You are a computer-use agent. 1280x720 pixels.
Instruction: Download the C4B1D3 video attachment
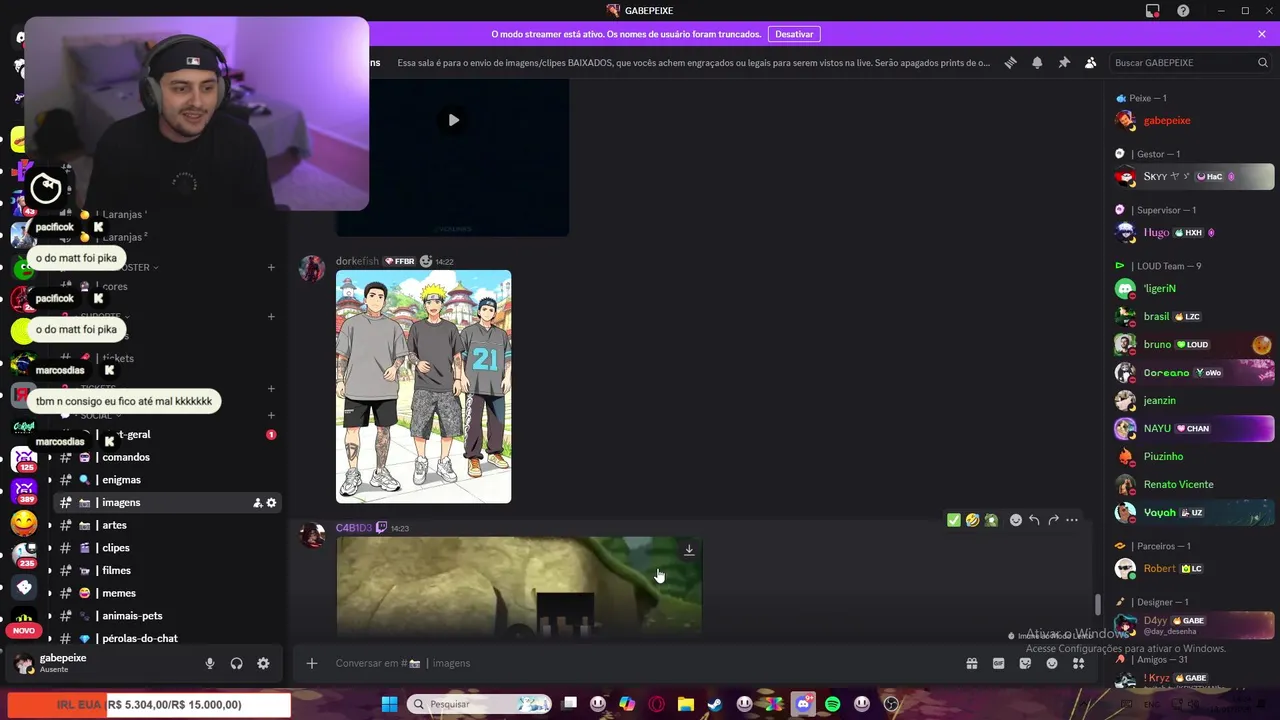[689, 550]
